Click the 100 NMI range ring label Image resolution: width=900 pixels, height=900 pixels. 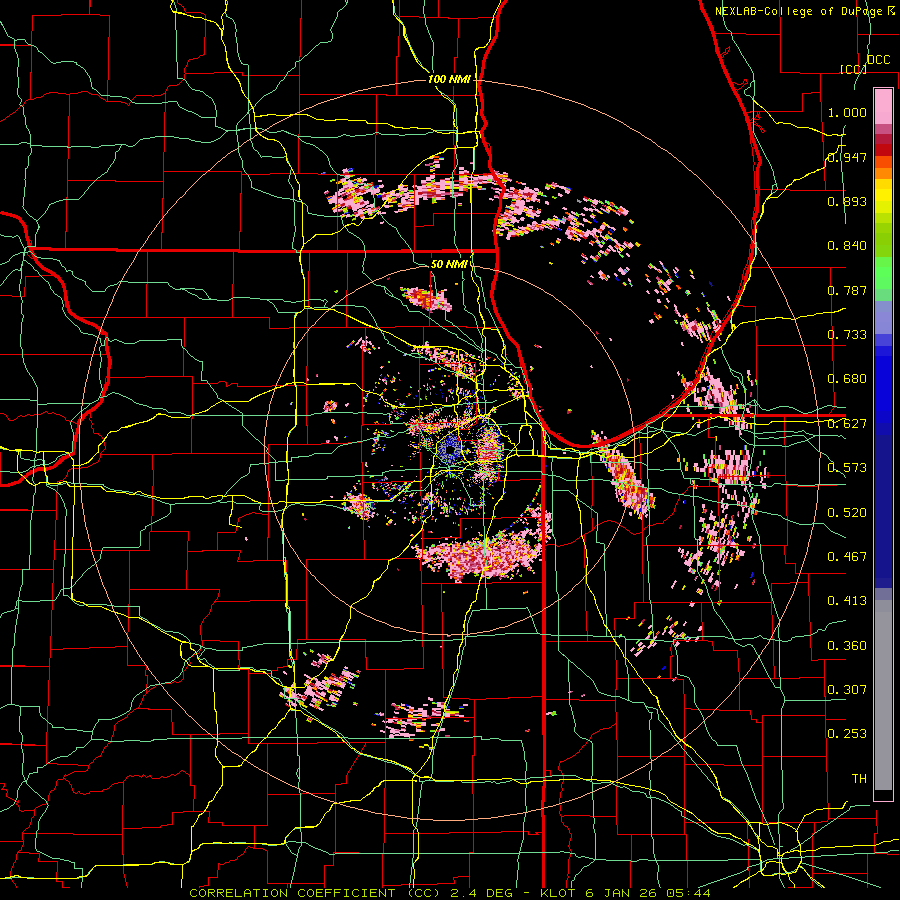click(449, 79)
